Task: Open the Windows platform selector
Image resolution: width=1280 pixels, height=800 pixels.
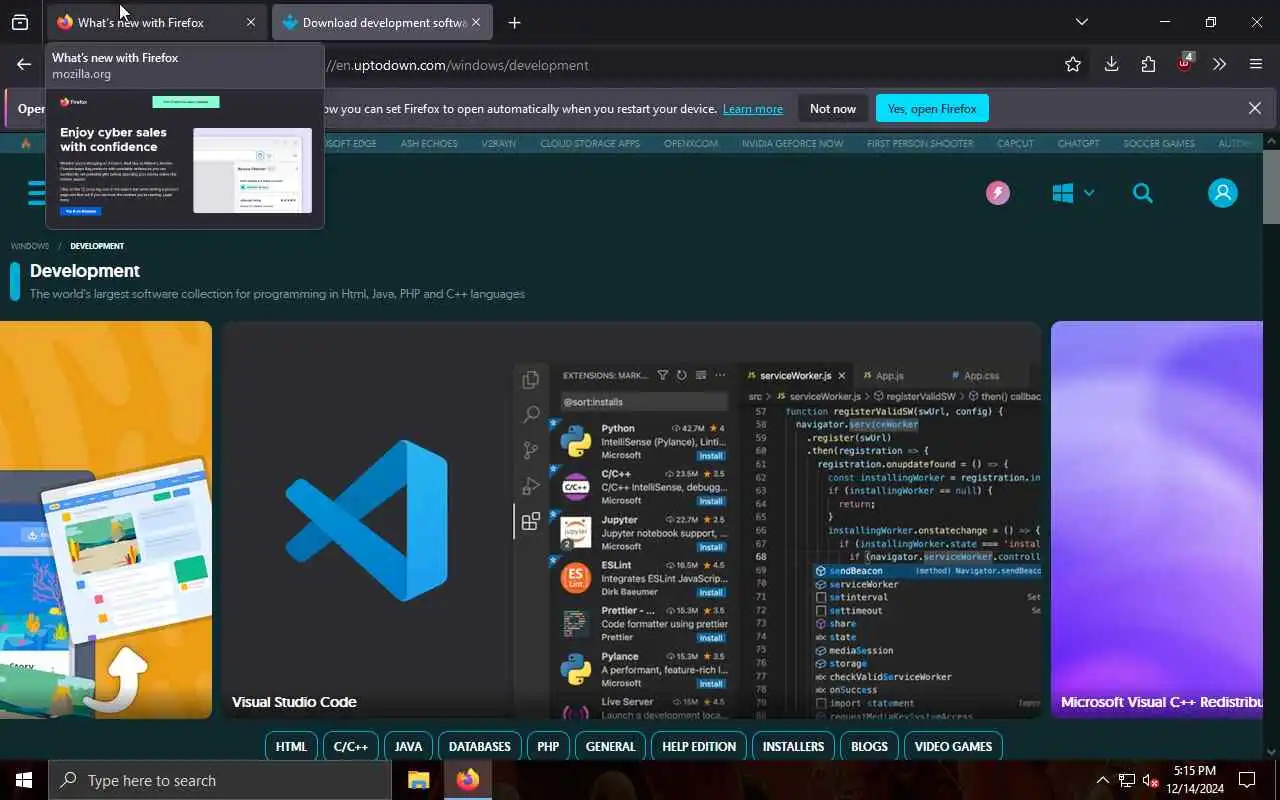Action: [x=1073, y=193]
